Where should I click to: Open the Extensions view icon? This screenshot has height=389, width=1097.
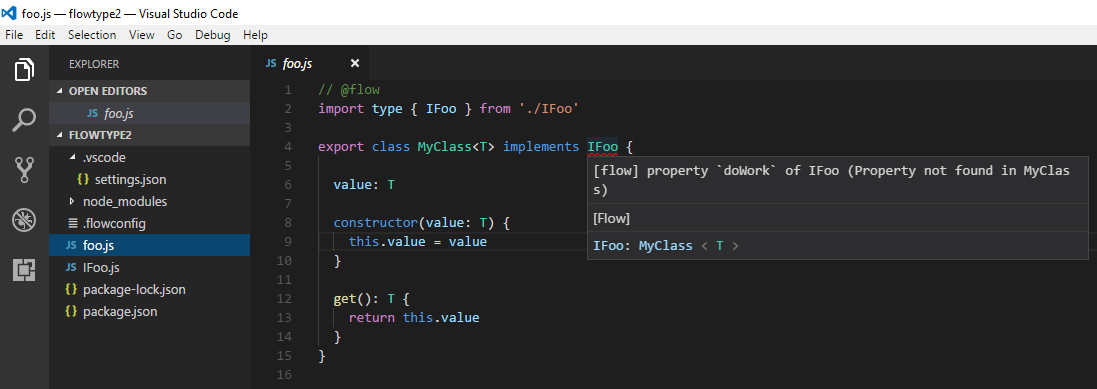24,270
